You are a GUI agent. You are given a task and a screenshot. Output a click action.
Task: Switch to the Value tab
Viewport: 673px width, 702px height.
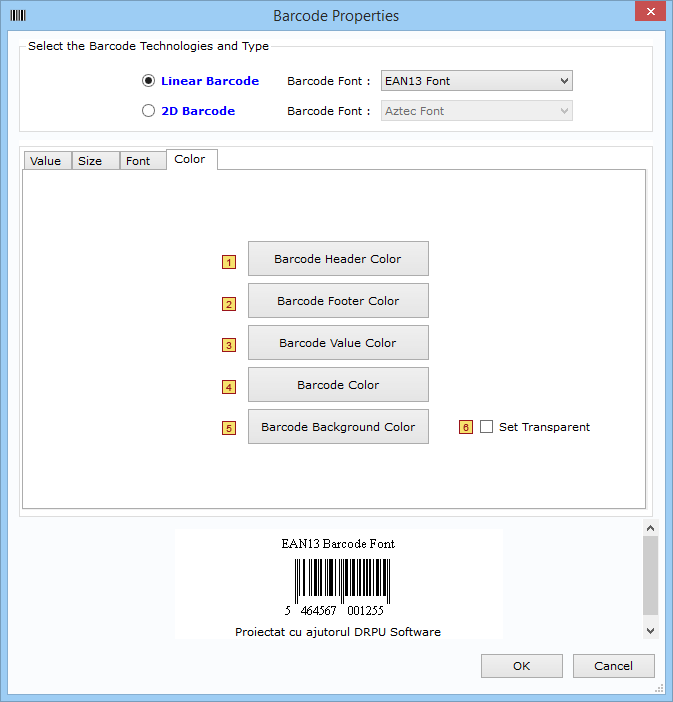[x=47, y=161]
